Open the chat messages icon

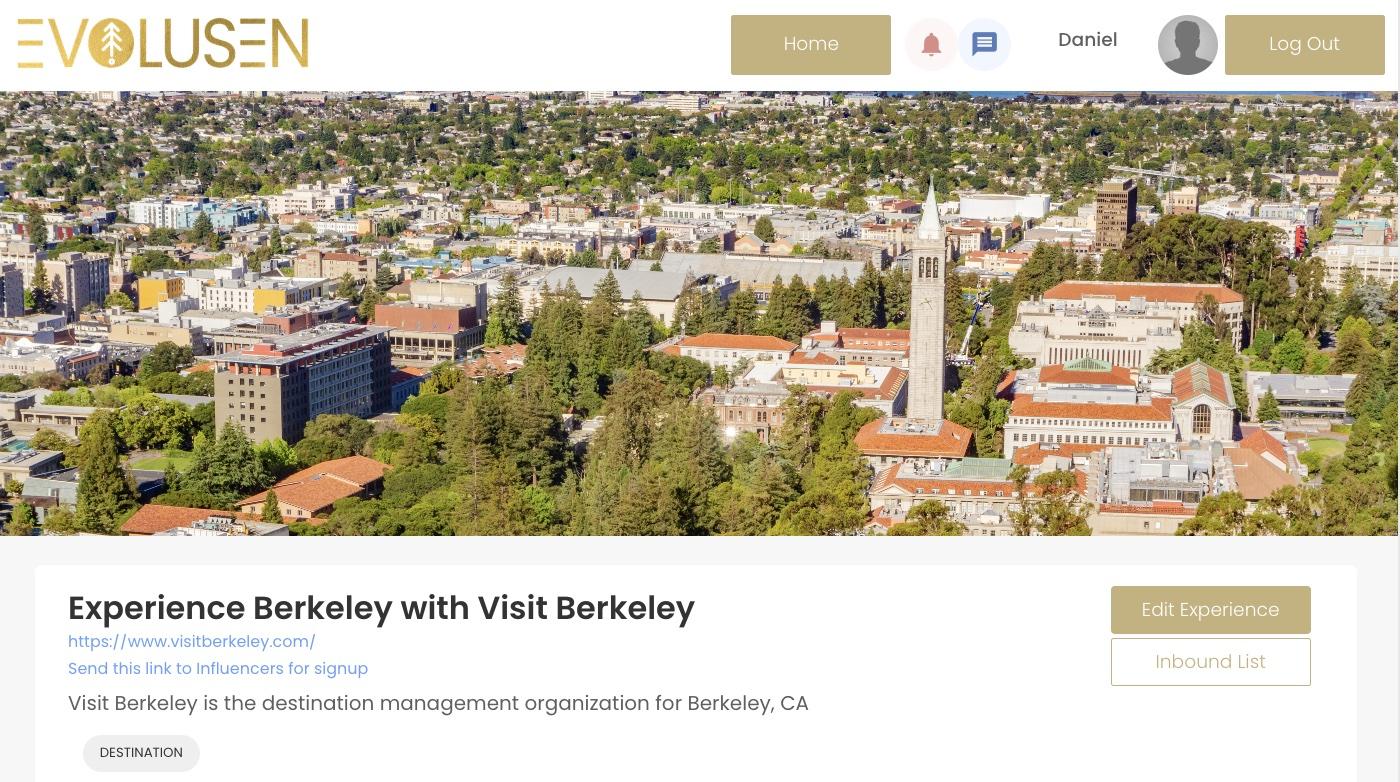[984, 44]
